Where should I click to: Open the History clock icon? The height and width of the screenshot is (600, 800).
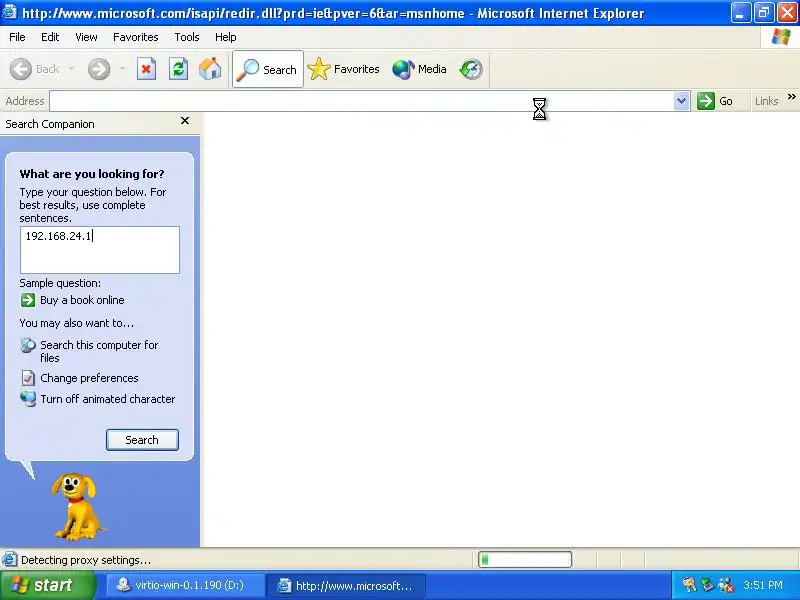[x=470, y=69]
